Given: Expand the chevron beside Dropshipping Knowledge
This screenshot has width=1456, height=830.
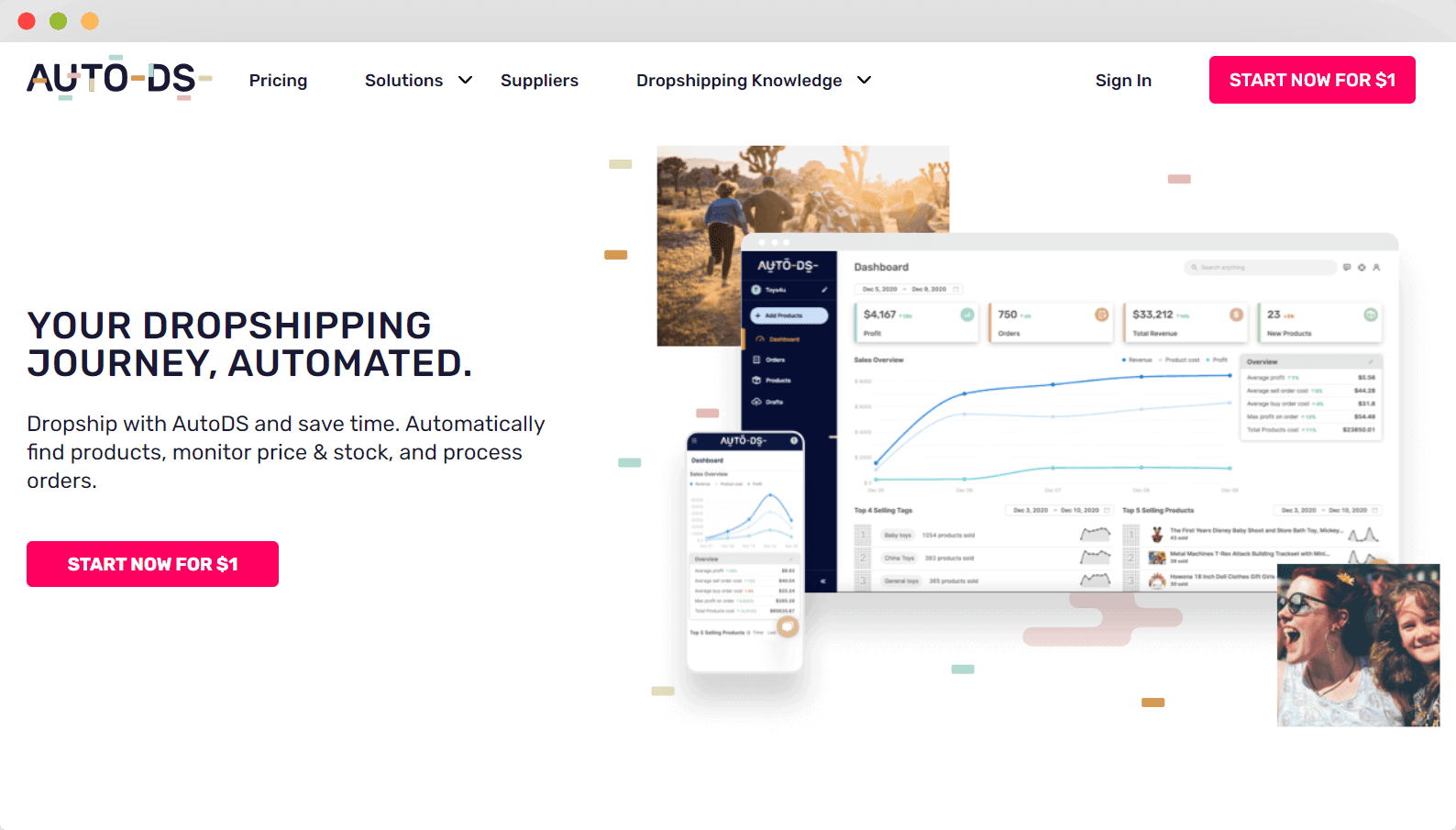Looking at the screenshot, I should 864,81.
